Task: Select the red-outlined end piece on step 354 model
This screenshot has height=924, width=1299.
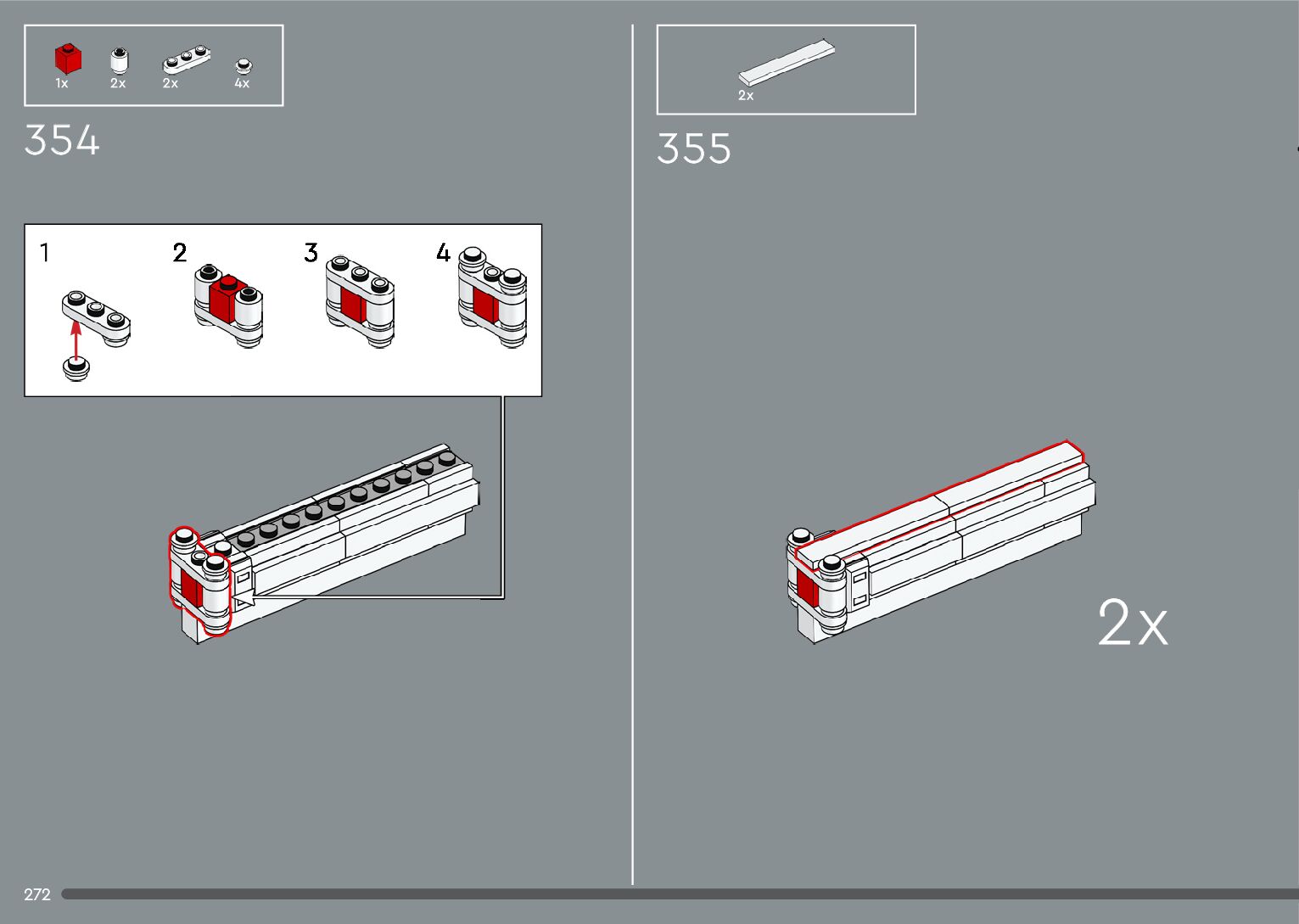Action: coord(201,580)
